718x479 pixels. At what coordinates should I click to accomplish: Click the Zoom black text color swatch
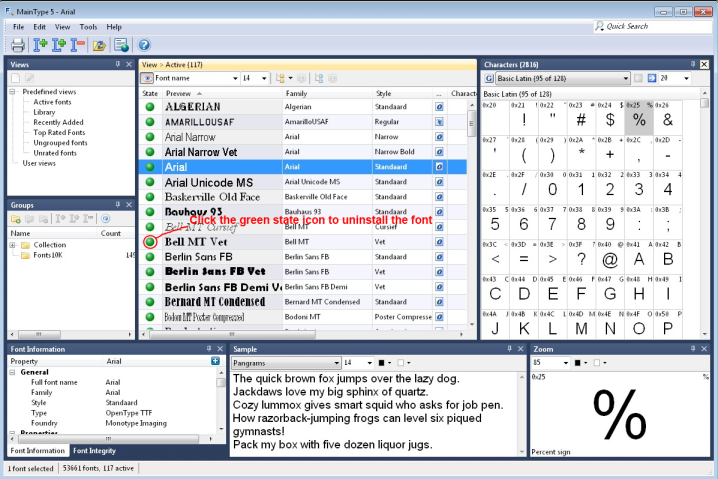pos(577,363)
